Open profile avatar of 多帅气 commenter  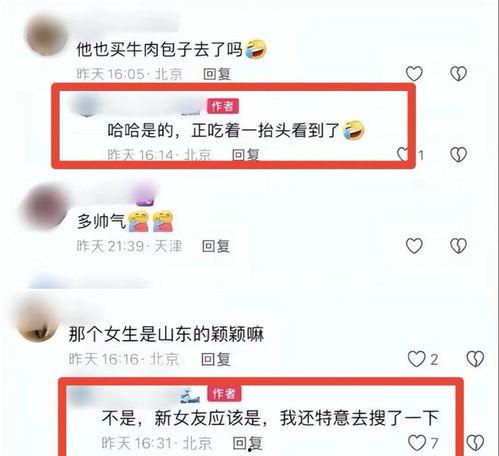[45, 206]
